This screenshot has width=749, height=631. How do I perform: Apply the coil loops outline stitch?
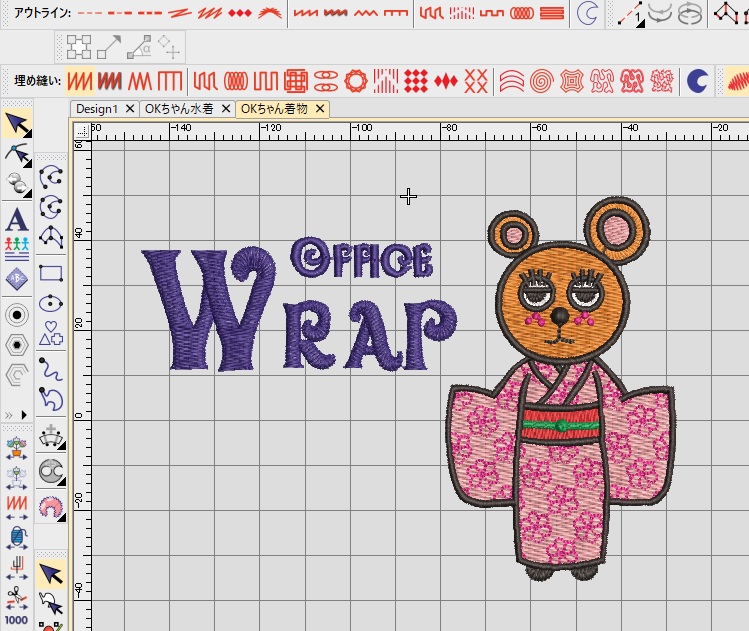pyautogui.click(x=522, y=13)
